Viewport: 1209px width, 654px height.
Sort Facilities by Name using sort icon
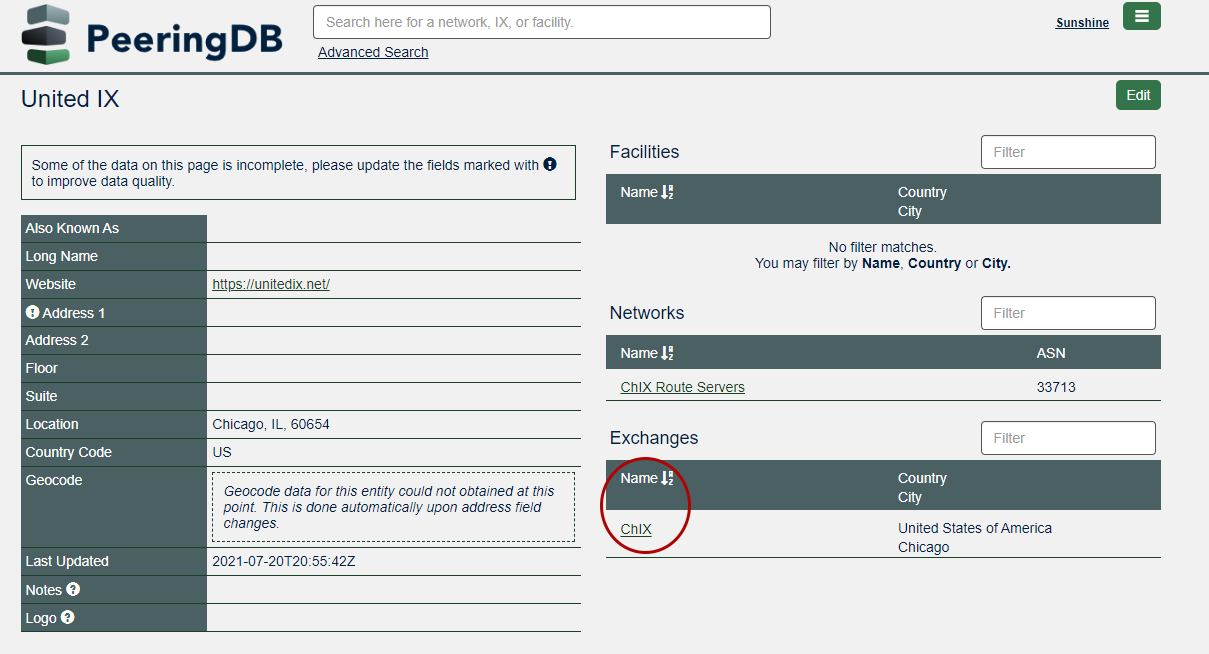[668, 193]
